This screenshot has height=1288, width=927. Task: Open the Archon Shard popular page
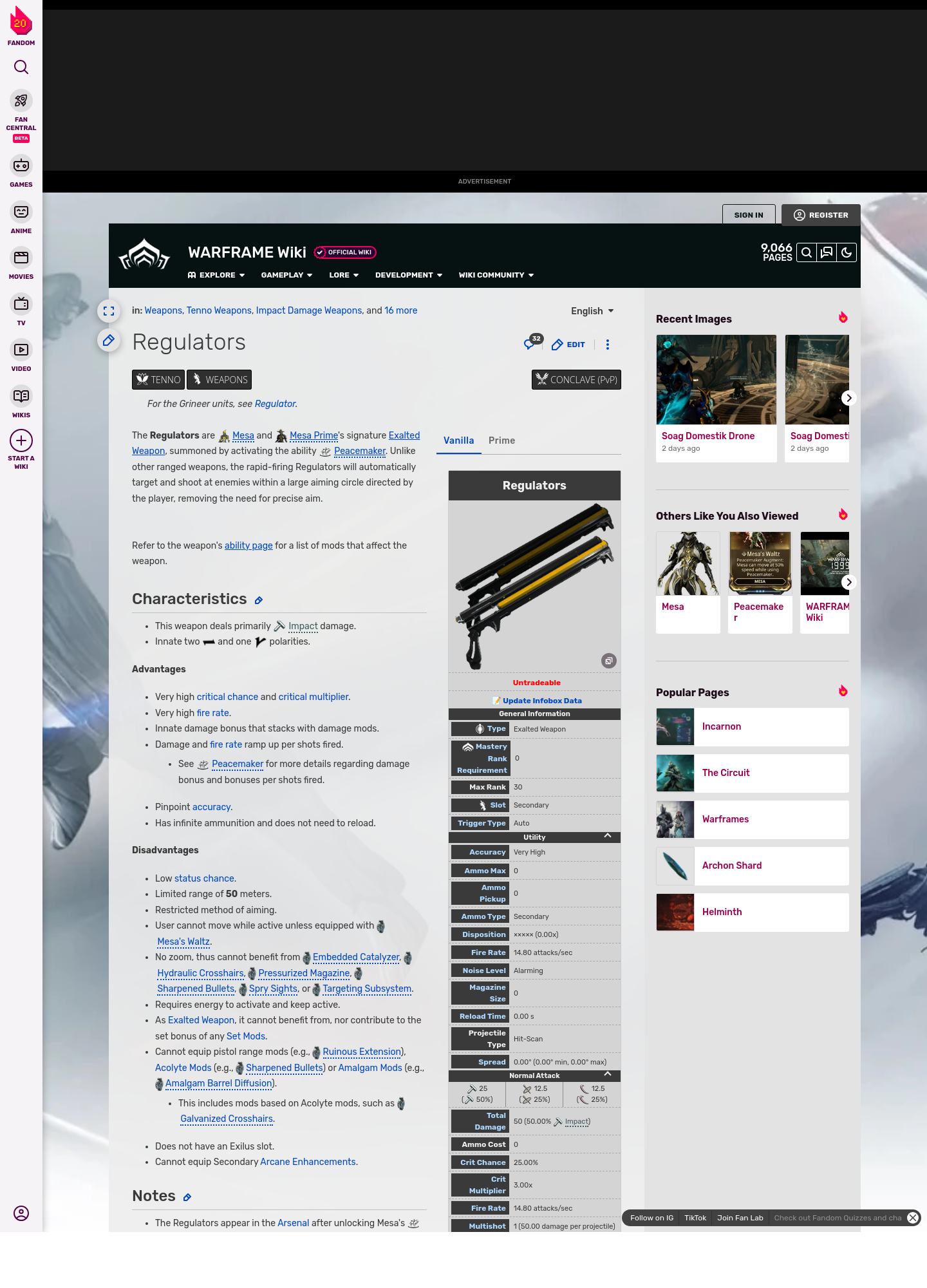753,866
